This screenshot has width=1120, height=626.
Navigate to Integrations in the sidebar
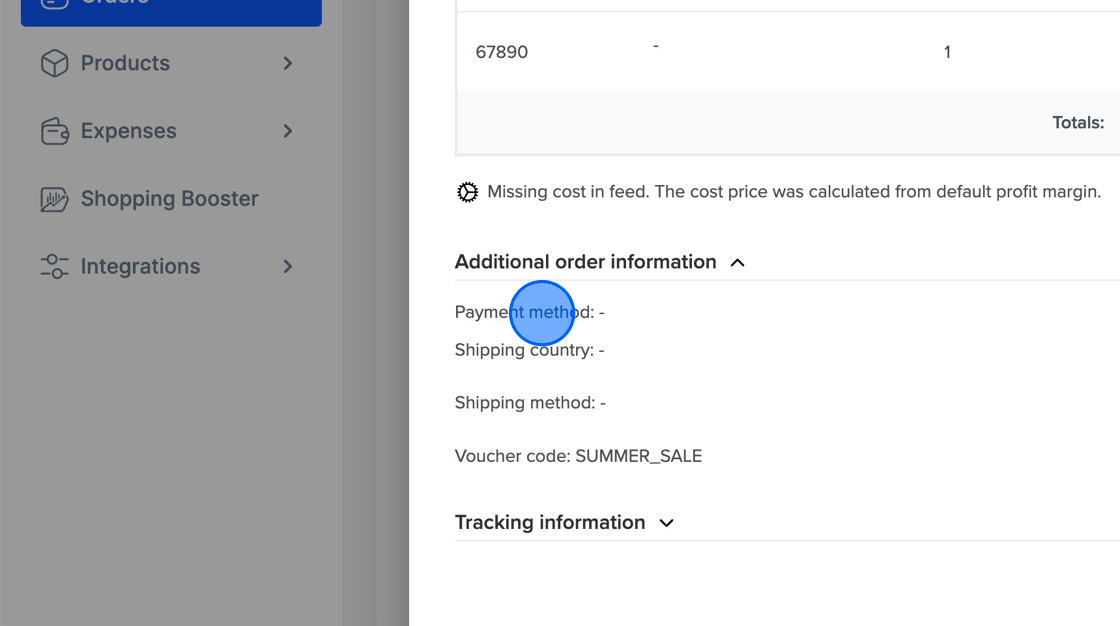tap(140, 266)
